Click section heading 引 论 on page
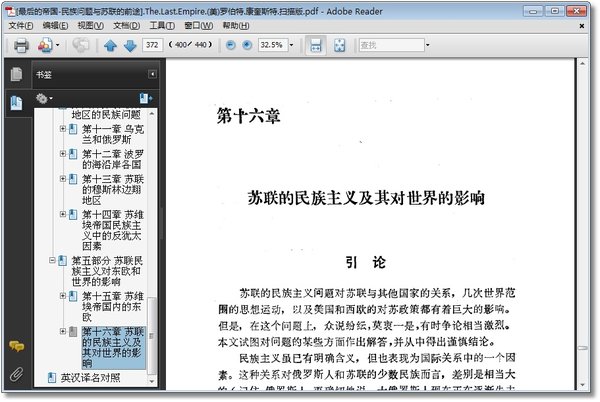 (x=365, y=262)
